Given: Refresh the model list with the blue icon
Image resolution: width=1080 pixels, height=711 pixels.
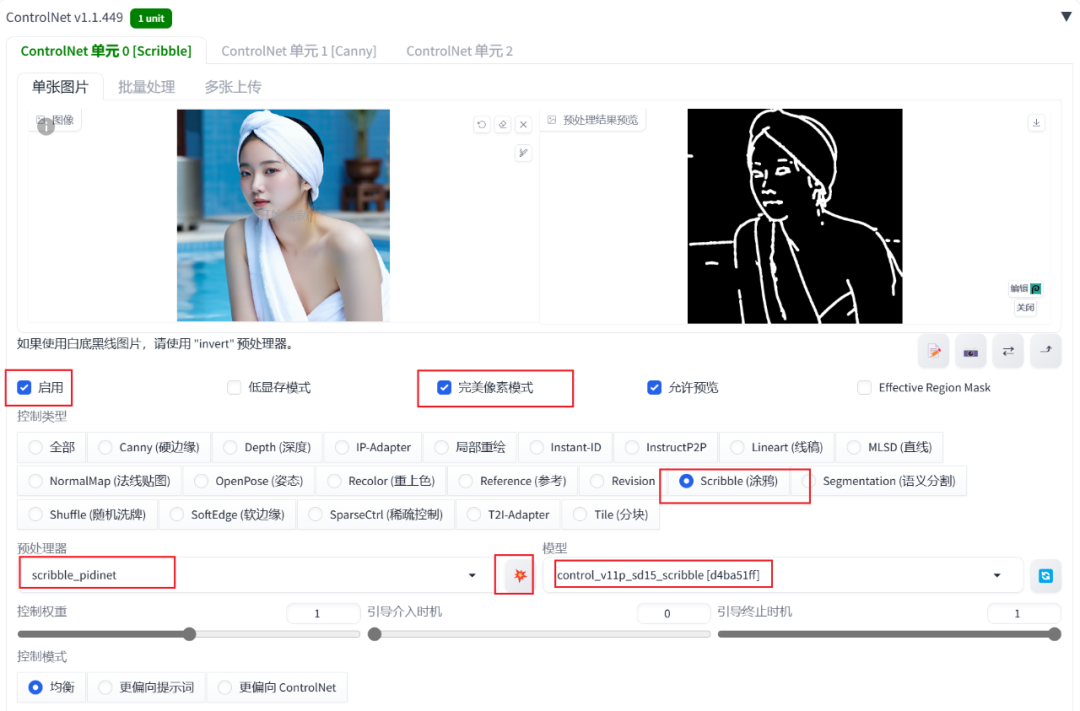Looking at the screenshot, I should point(1046,575).
